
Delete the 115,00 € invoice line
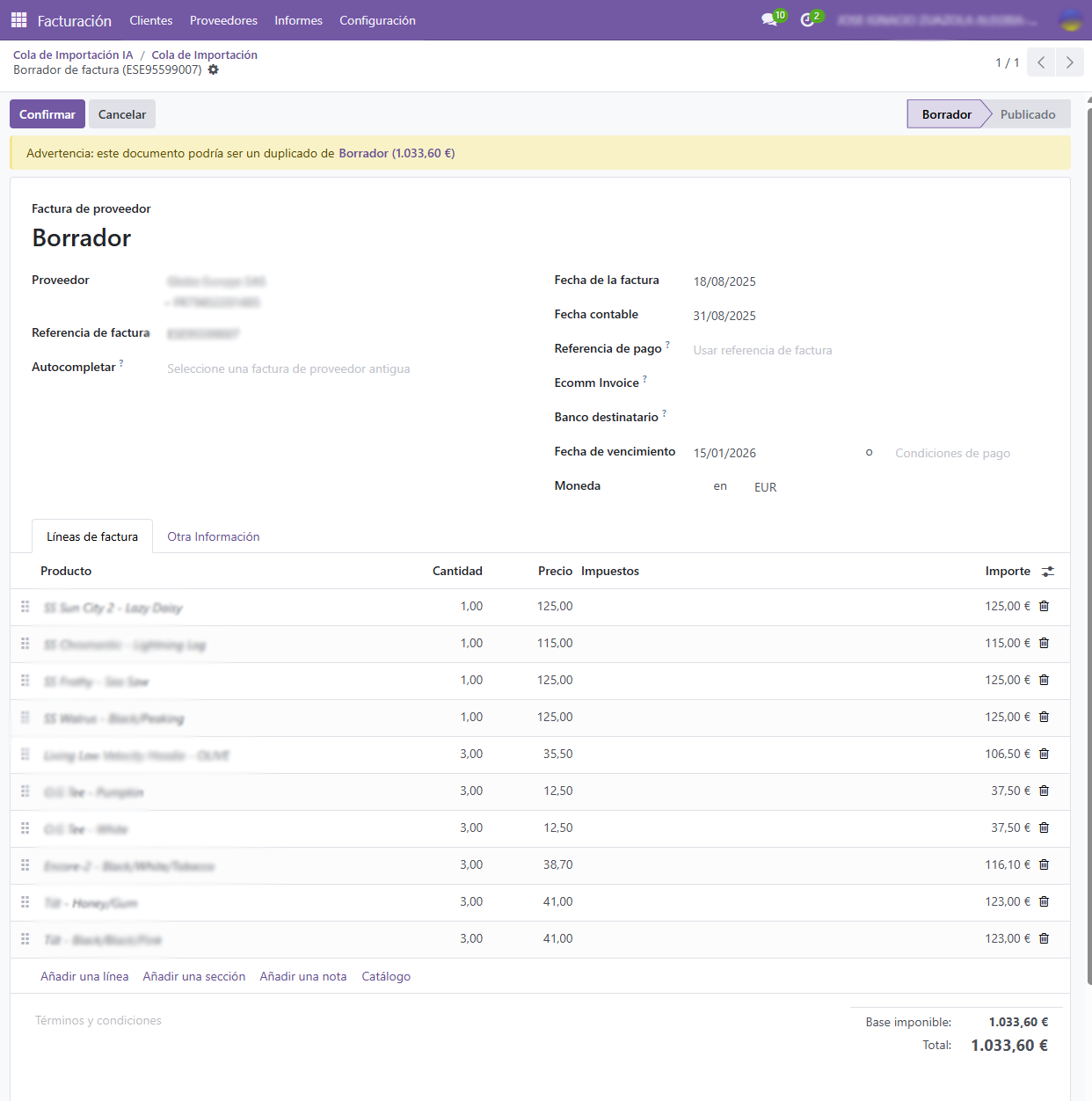[1045, 643]
